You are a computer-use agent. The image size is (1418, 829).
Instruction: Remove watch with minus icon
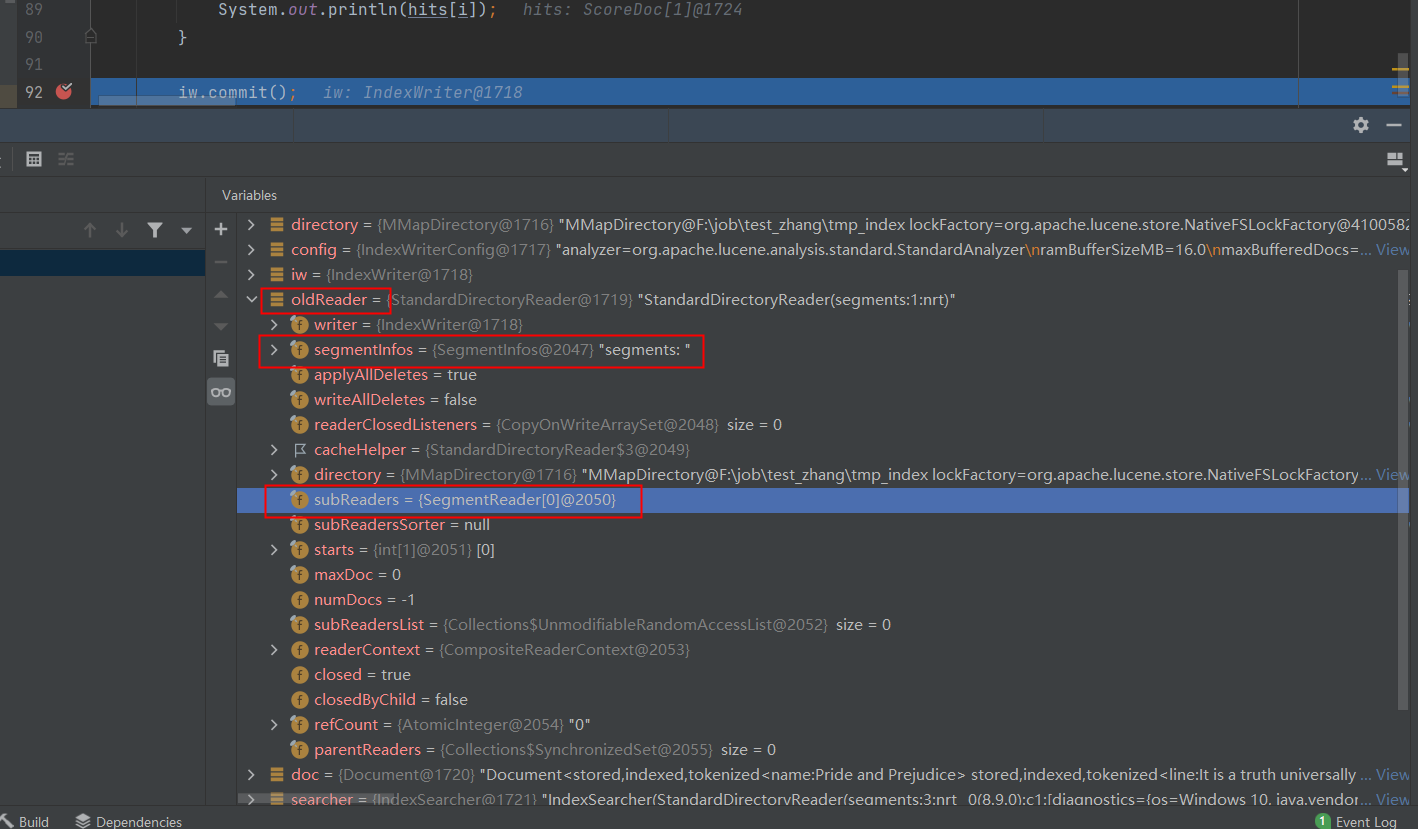(221, 262)
